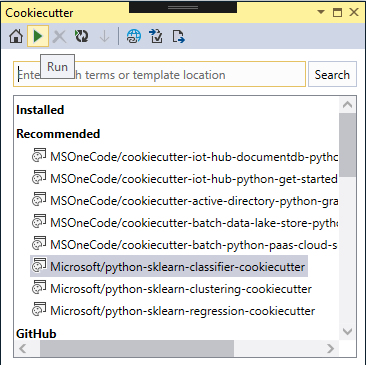Click the document with arrow toolbar icon

click(x=178, y=36)
